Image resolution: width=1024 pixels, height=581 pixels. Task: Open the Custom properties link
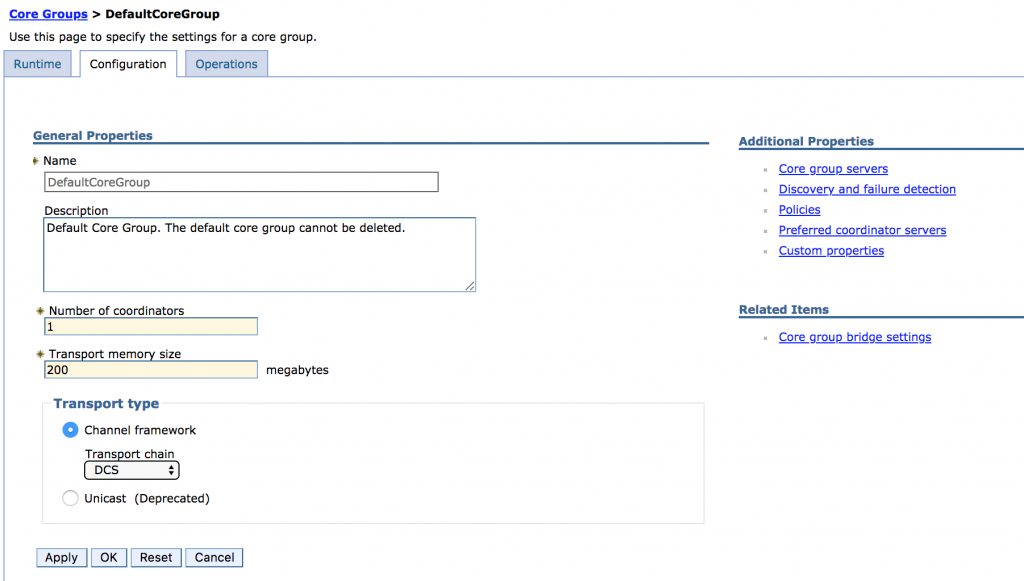831,251
